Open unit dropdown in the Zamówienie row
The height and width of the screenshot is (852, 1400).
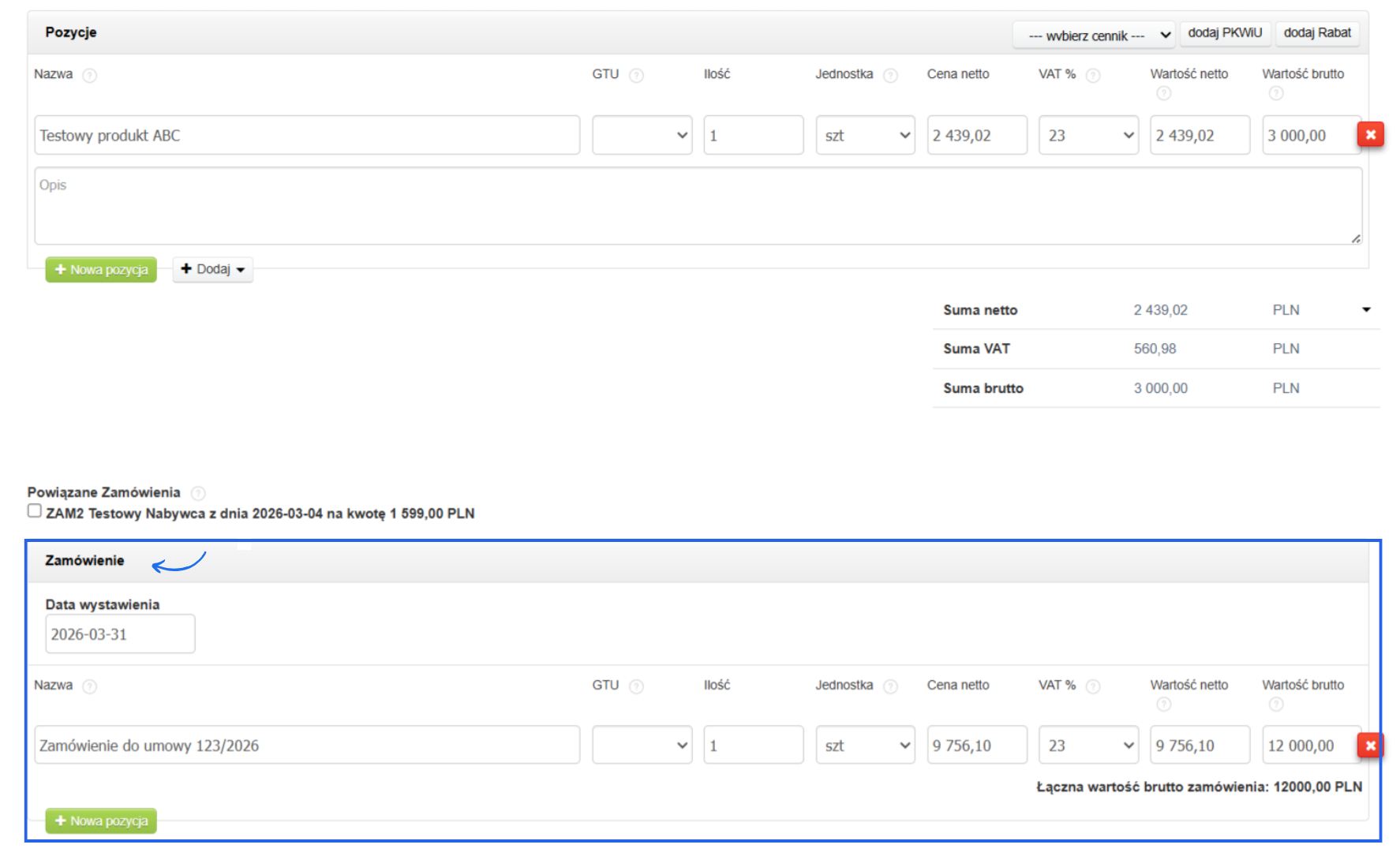tap(865, 745)
